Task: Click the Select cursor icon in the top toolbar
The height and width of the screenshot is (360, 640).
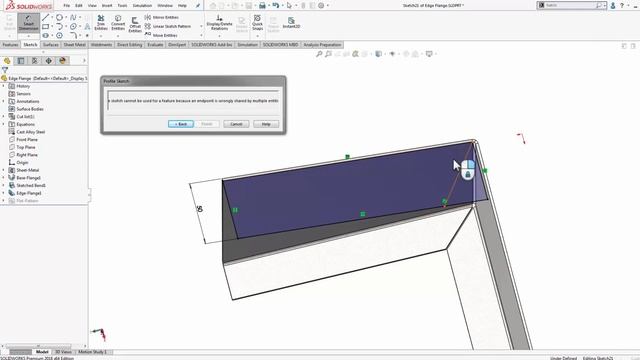Action: 289,6
